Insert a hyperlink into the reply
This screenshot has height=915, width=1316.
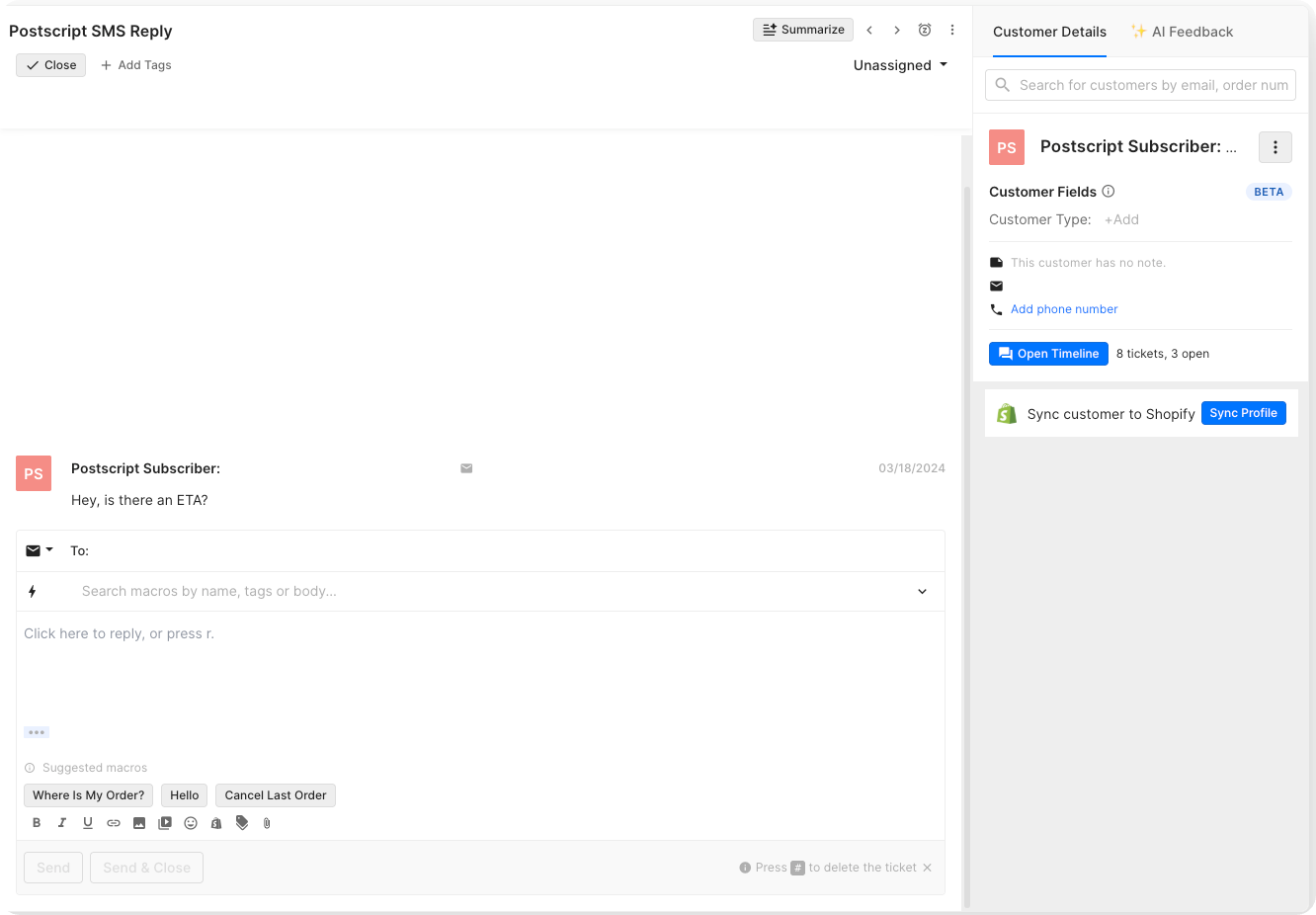coord(114,823)
